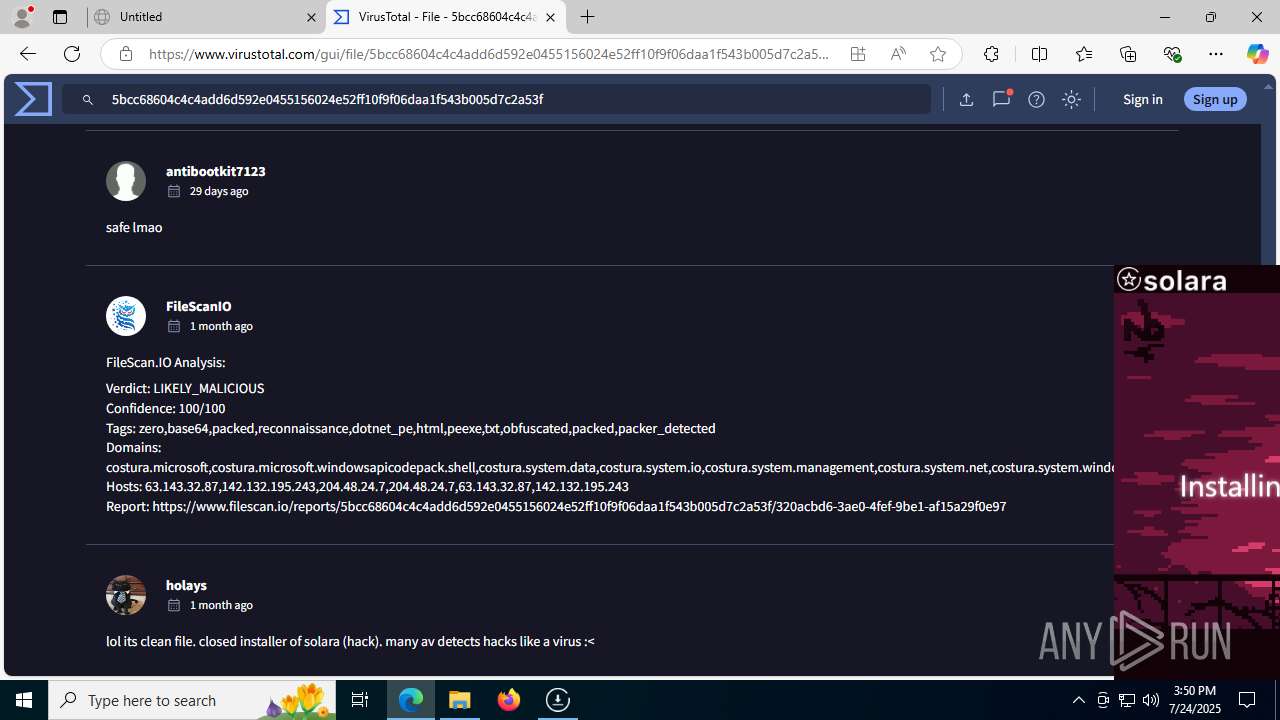This screenshot has width=1280, height=720.
Task: Click calendar icon under FileScanIO name
Action: click(174, 326)
